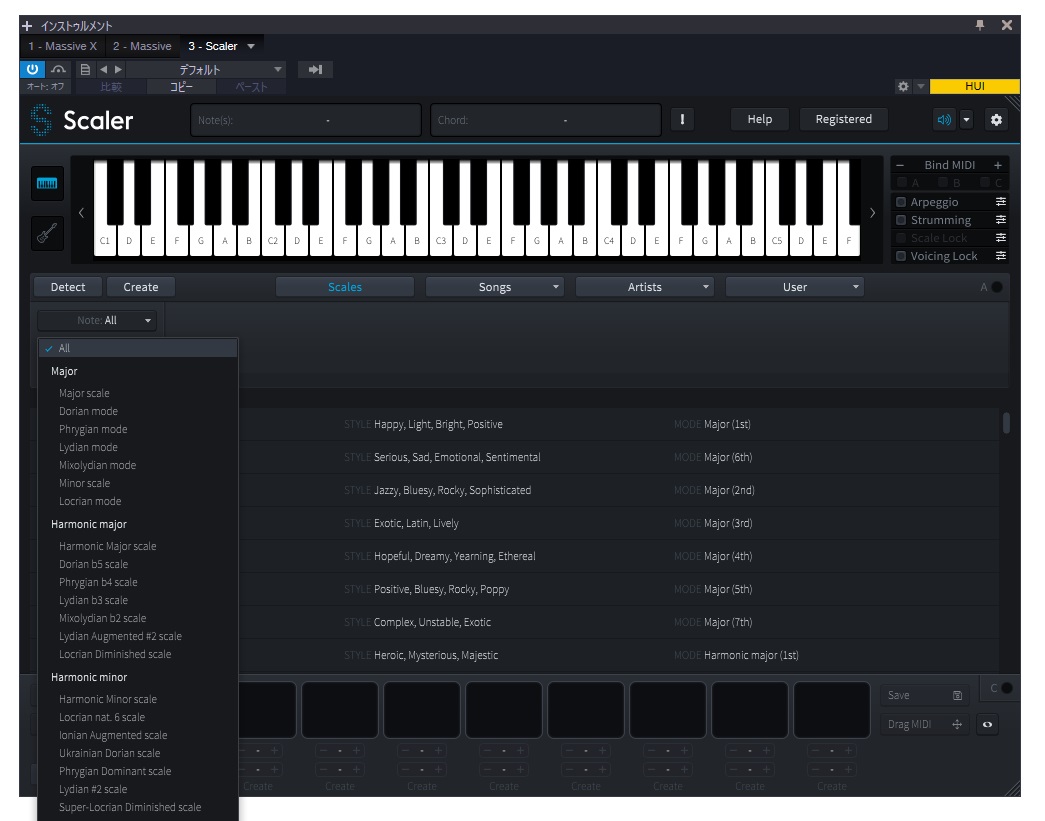Click the Note(s) display field
Image resolution: width=1045 pixels, height=821 pixels.
pos(306,120)
